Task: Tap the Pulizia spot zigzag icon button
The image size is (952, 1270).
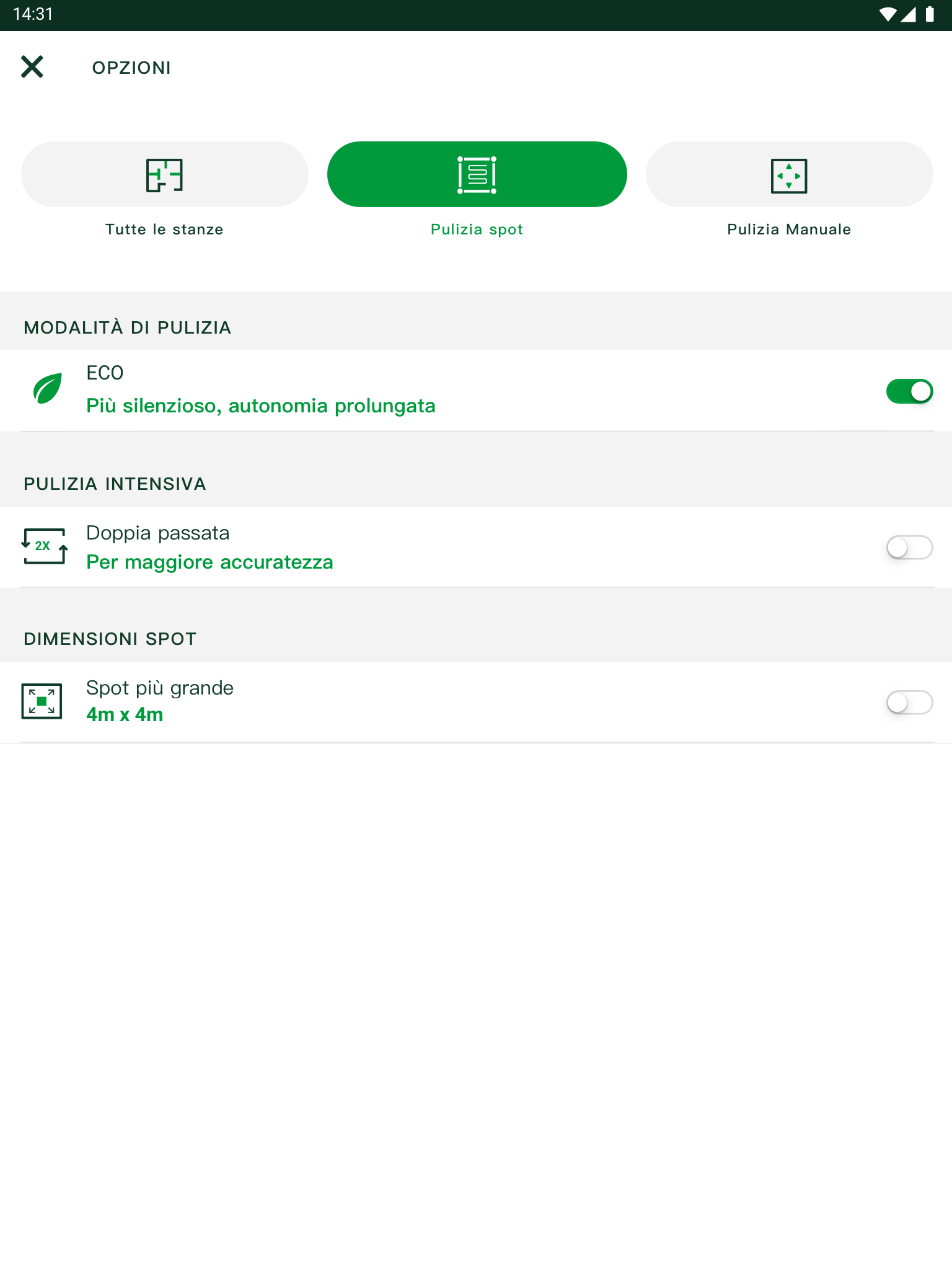Action: click(477, 175)
